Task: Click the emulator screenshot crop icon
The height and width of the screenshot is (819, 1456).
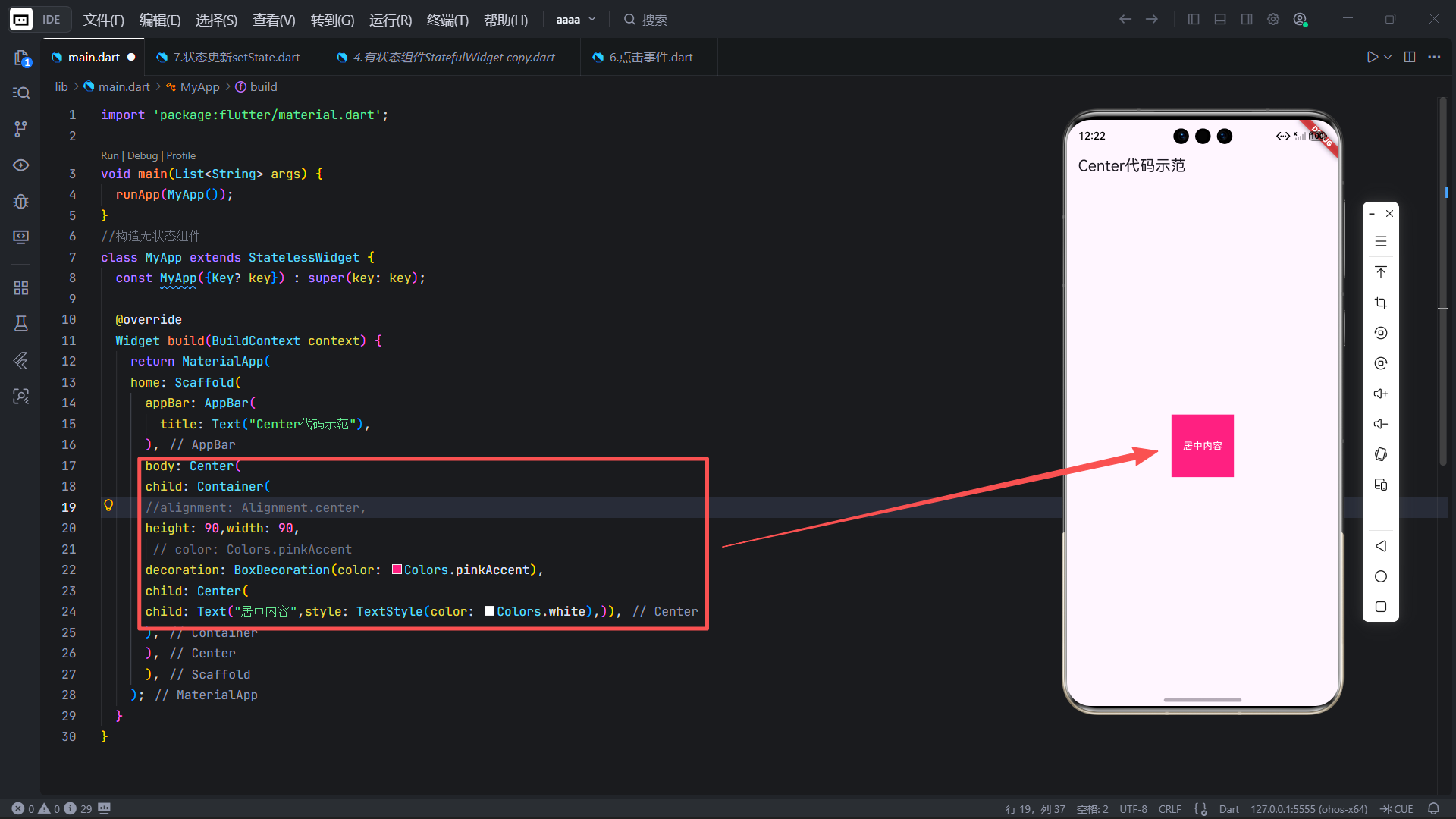Action: pos(1380,303)
